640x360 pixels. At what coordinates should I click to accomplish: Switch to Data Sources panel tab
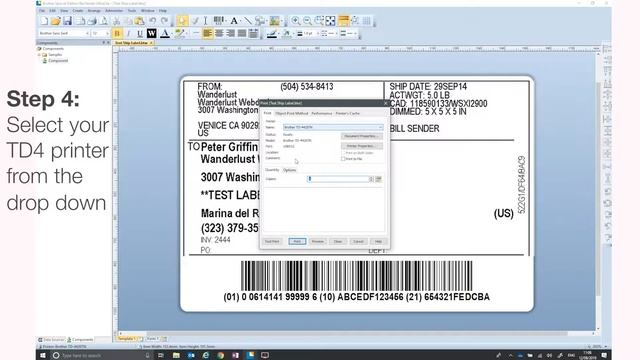[x=52, y=340]
